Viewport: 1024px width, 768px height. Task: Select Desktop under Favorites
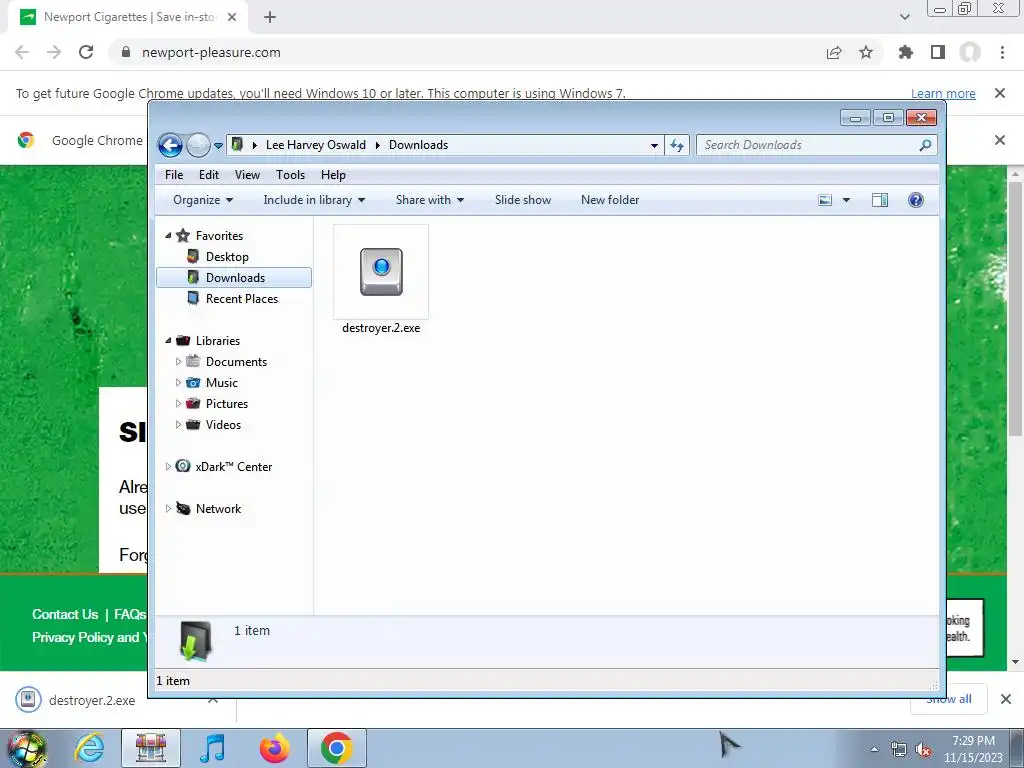pos(227,257)
